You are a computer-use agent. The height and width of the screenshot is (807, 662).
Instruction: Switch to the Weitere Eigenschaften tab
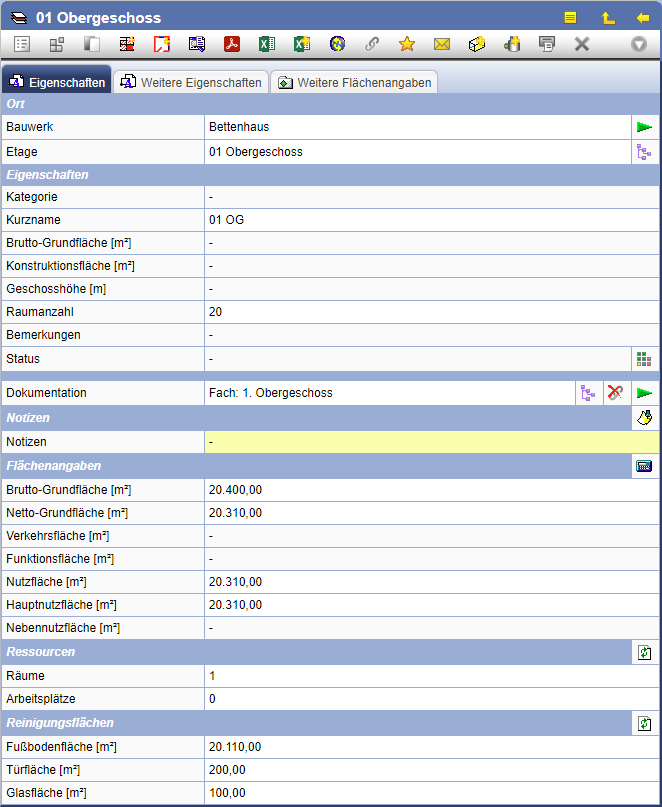click(x=190, y=83)
